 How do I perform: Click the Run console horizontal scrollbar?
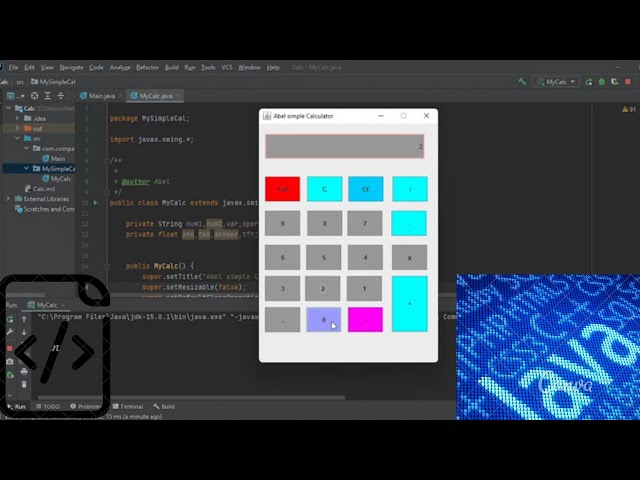pos(191,397)
